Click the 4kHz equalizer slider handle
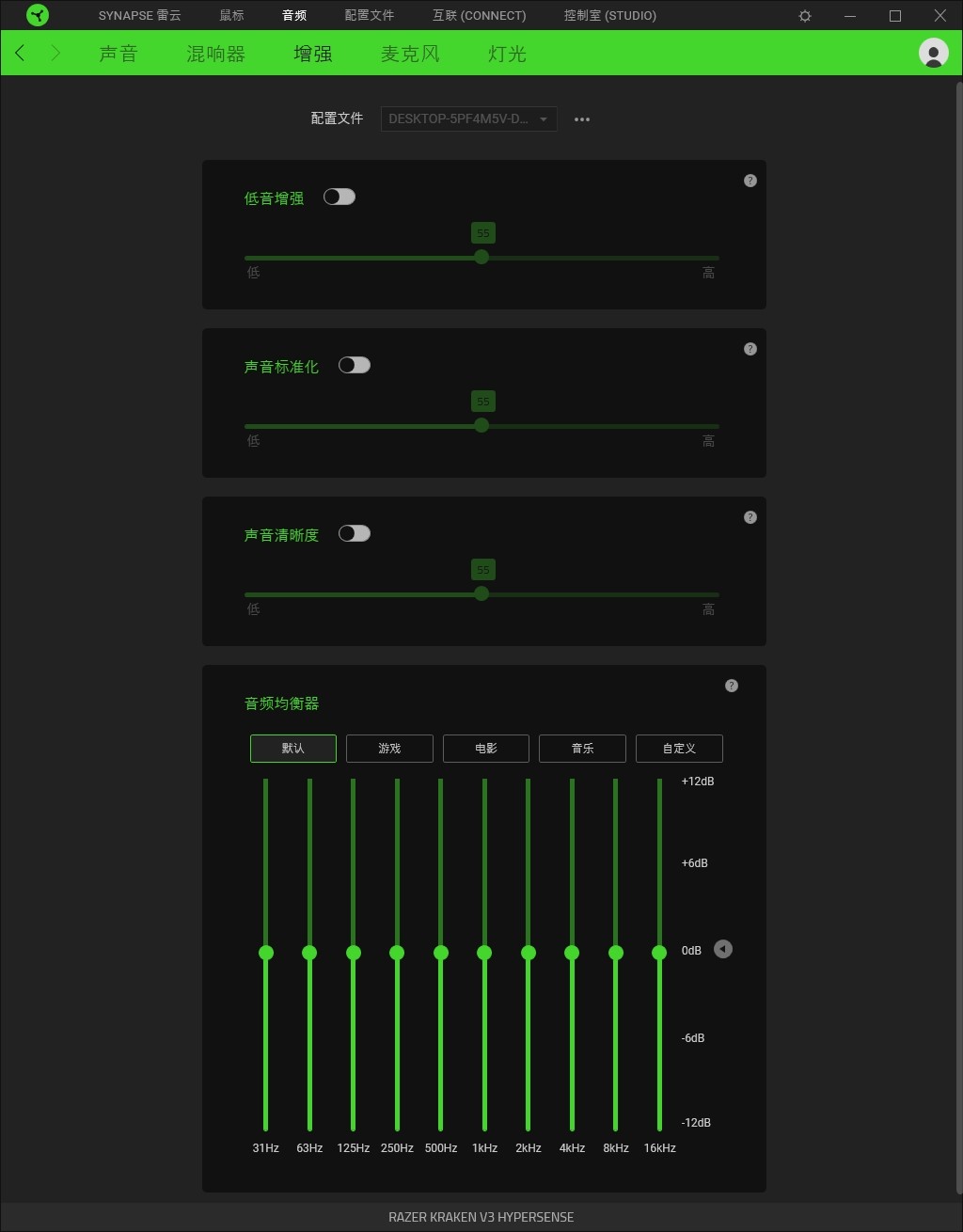The height and width of the screenshot is (1232, 963). pos(572,953)
